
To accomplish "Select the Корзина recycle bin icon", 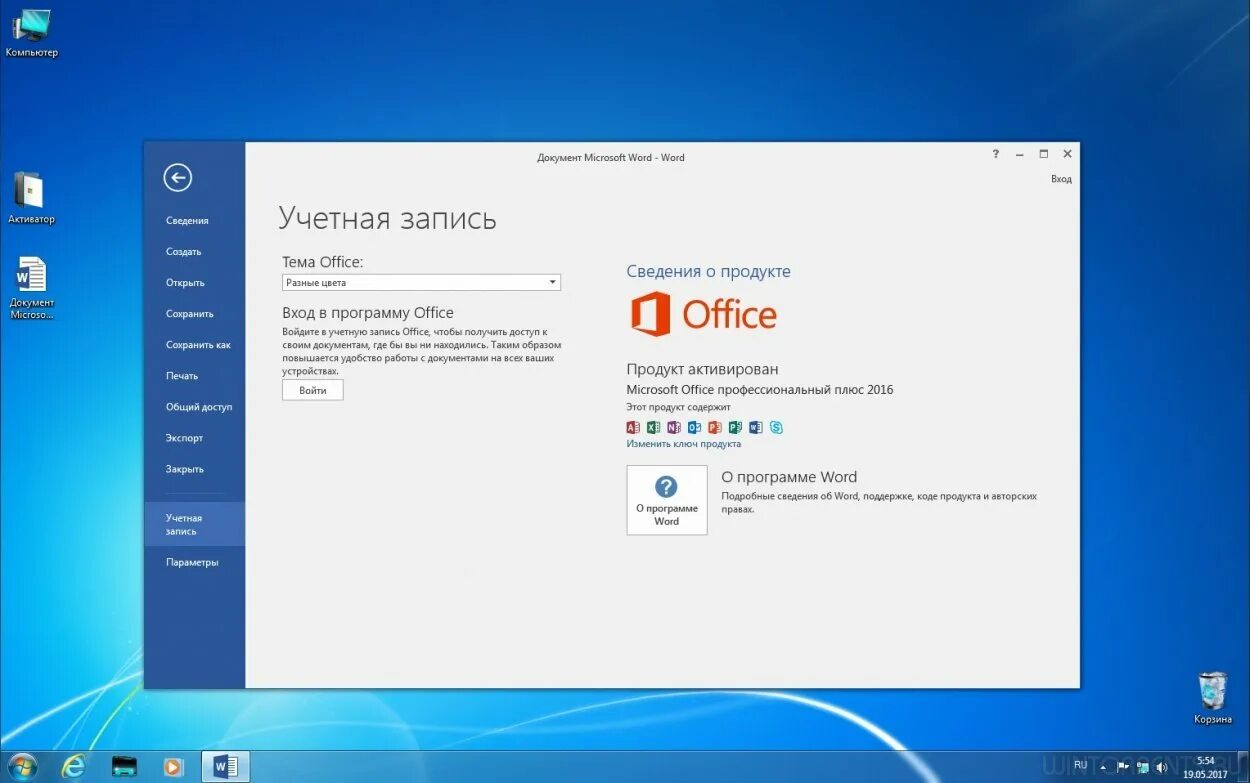I will coord(1212,698).
